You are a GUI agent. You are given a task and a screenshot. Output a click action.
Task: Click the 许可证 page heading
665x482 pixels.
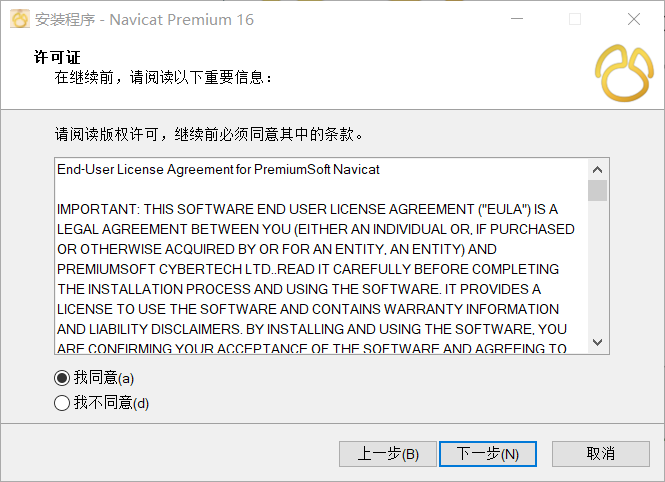pyautogui.click(x=57, y=57)
